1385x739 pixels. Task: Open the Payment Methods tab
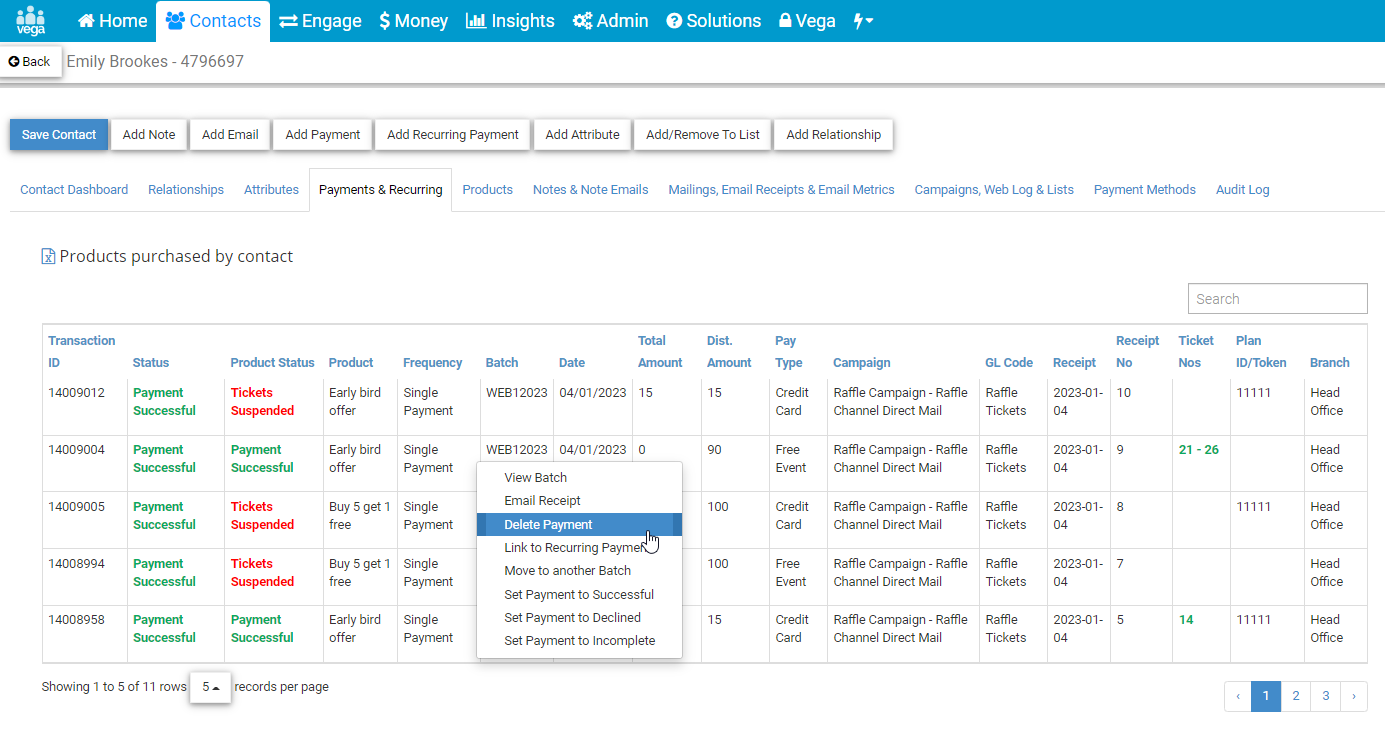click(x=1144, y=190)
